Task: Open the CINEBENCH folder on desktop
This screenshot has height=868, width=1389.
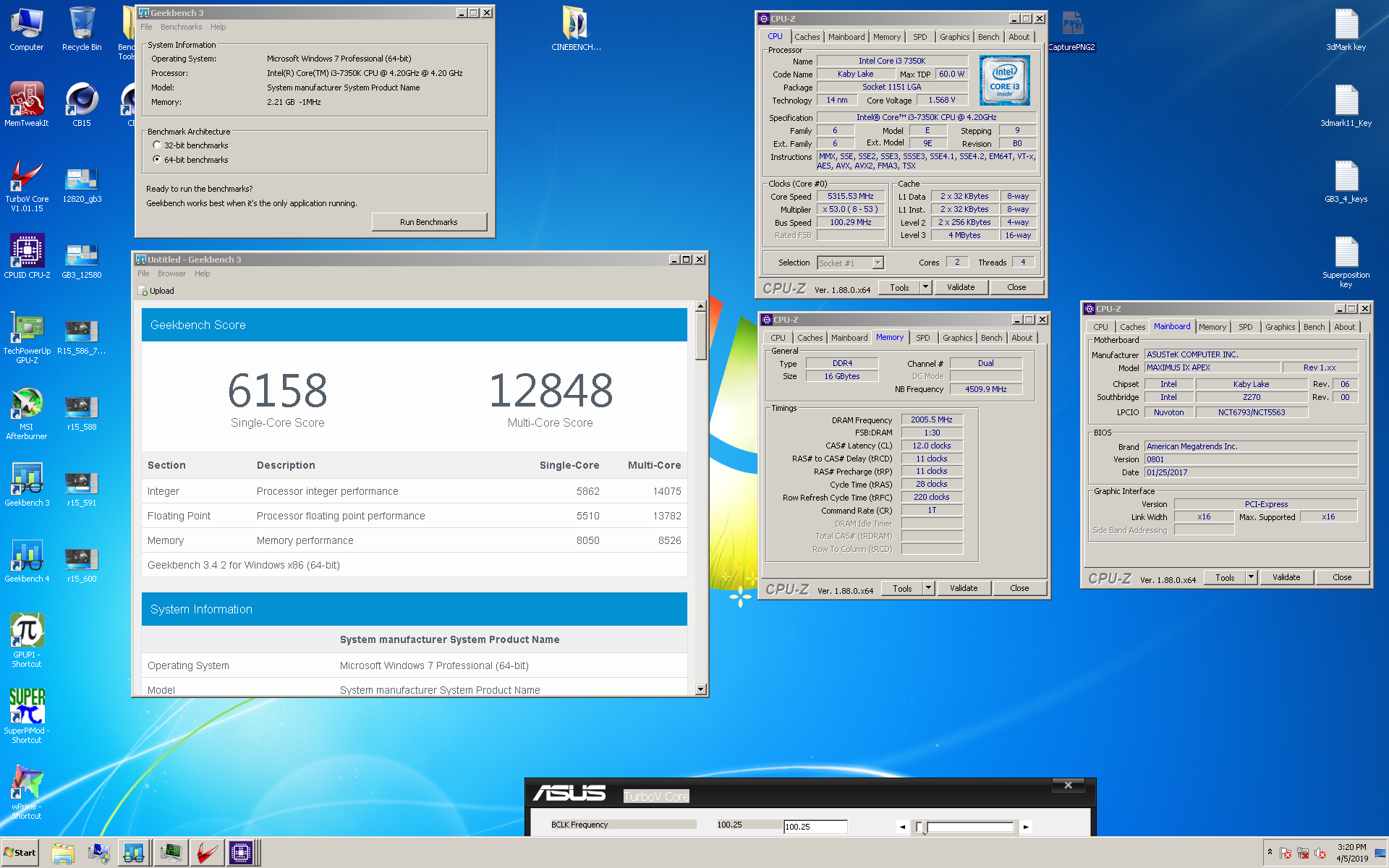Action: 576,29
